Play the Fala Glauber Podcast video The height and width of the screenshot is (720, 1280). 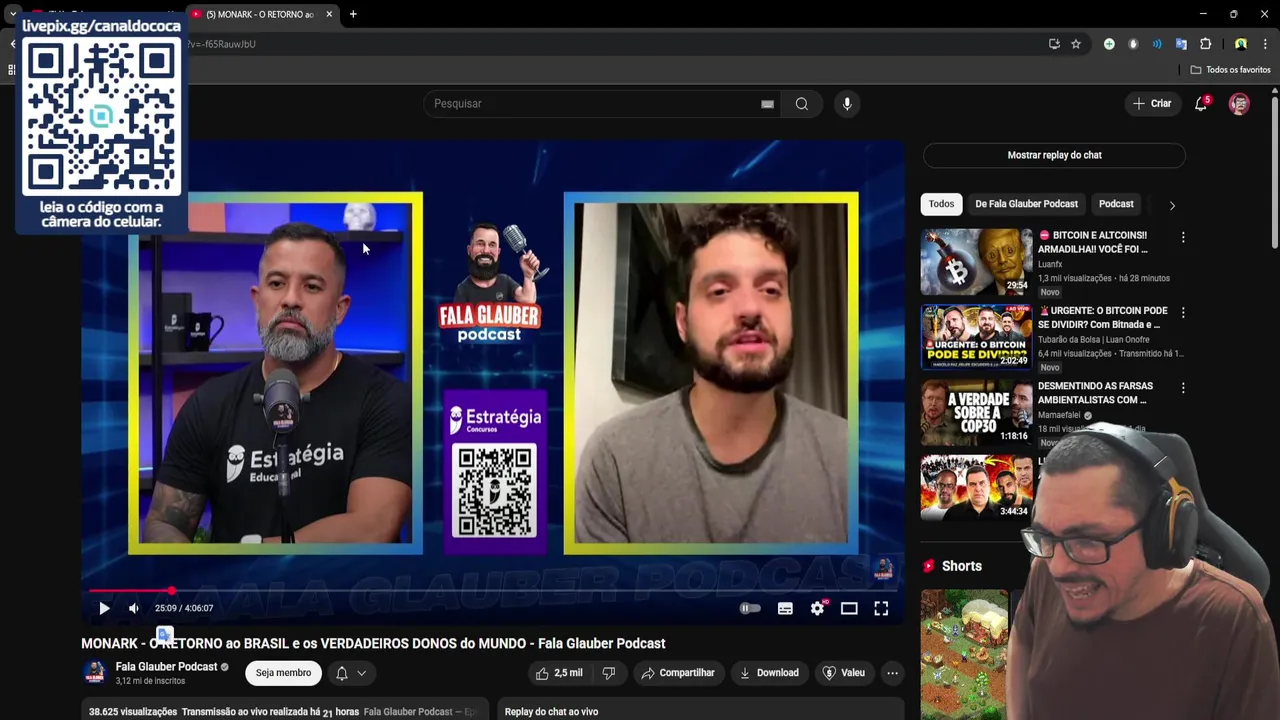[x=104, y=608]
